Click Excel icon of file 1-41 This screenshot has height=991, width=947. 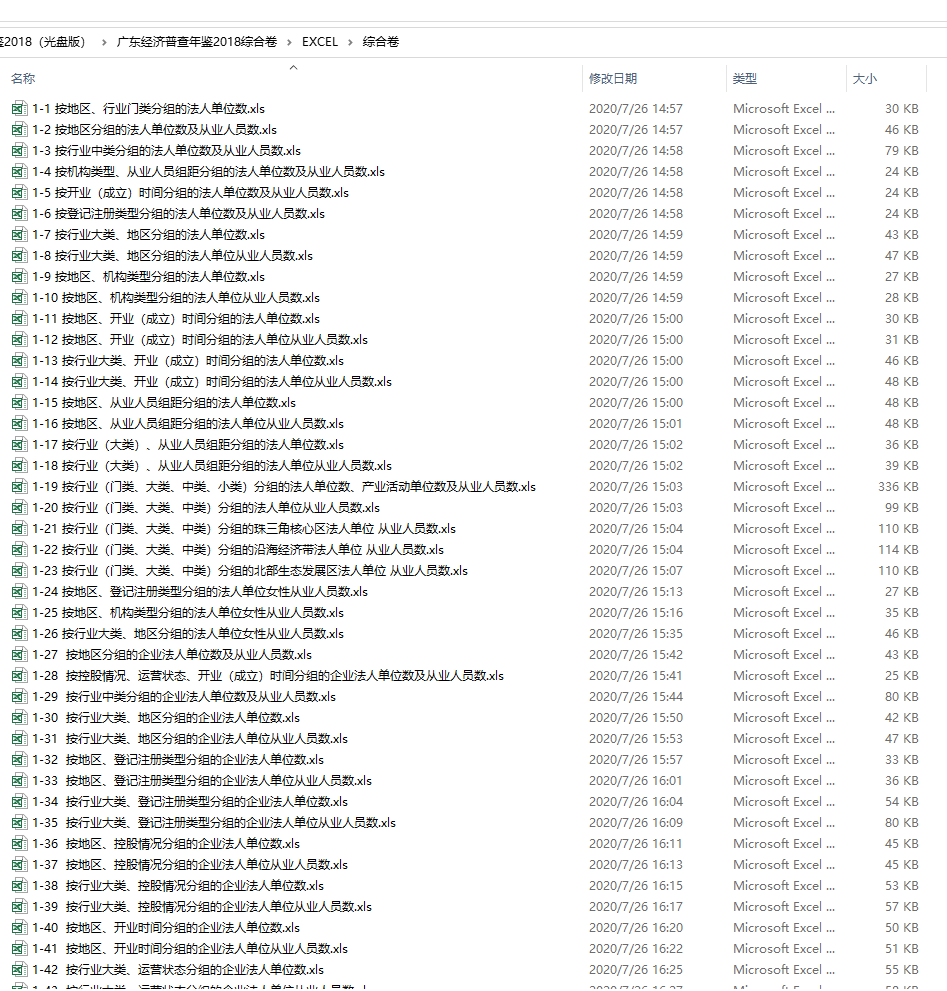click(20, 949)
